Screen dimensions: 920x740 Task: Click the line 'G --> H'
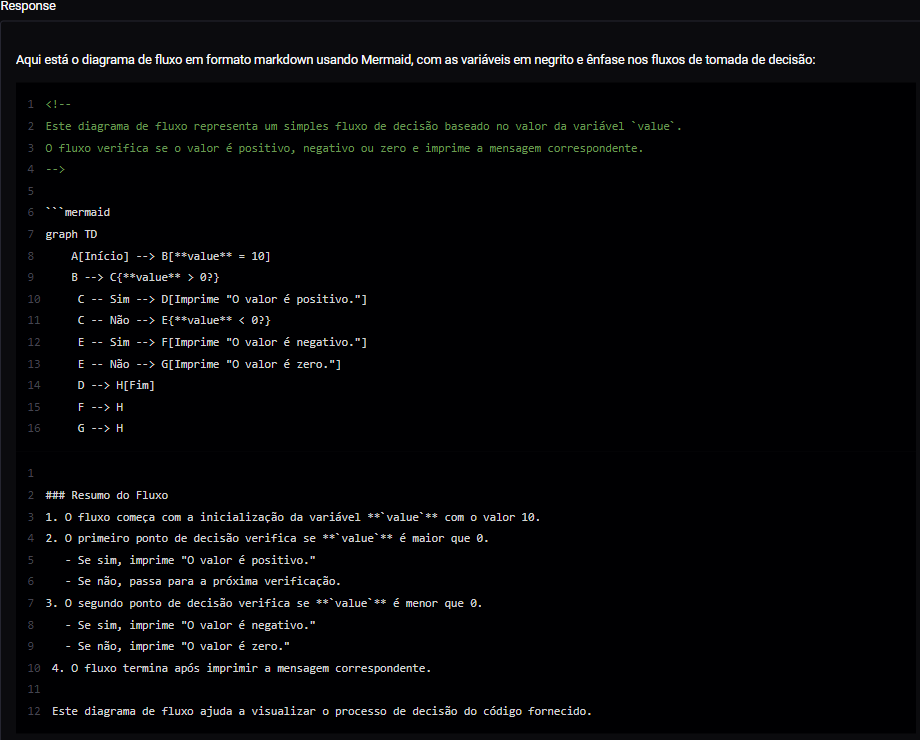pos(100,428)
